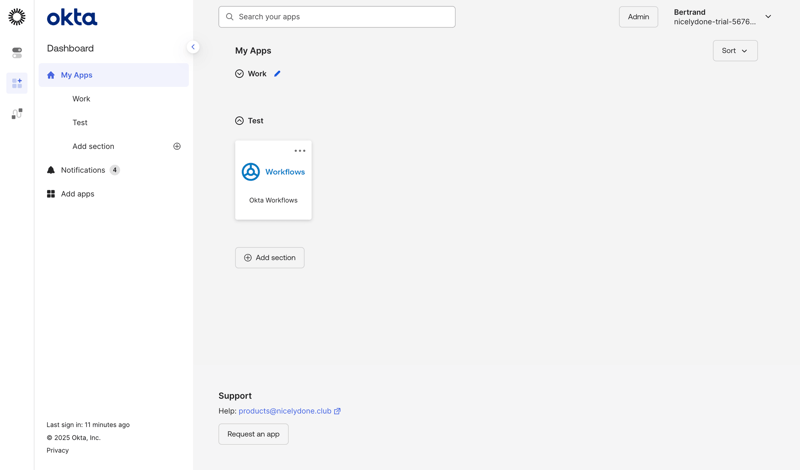Screen dimensions: 800x470
Task: Open the Privacy link in the footer
Action: [x=58, y=451]
